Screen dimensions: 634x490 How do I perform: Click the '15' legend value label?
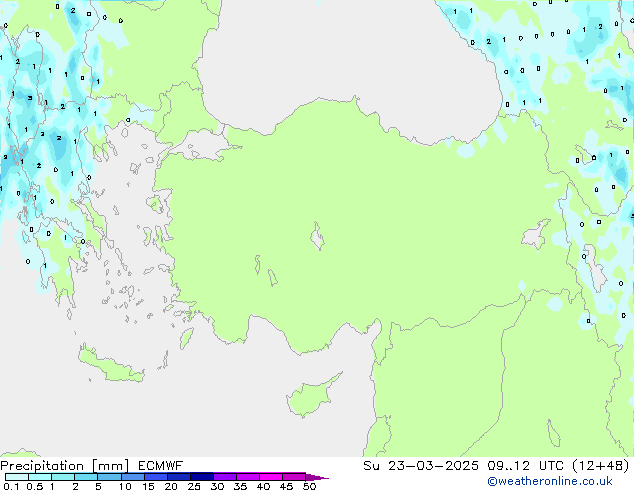148,486
